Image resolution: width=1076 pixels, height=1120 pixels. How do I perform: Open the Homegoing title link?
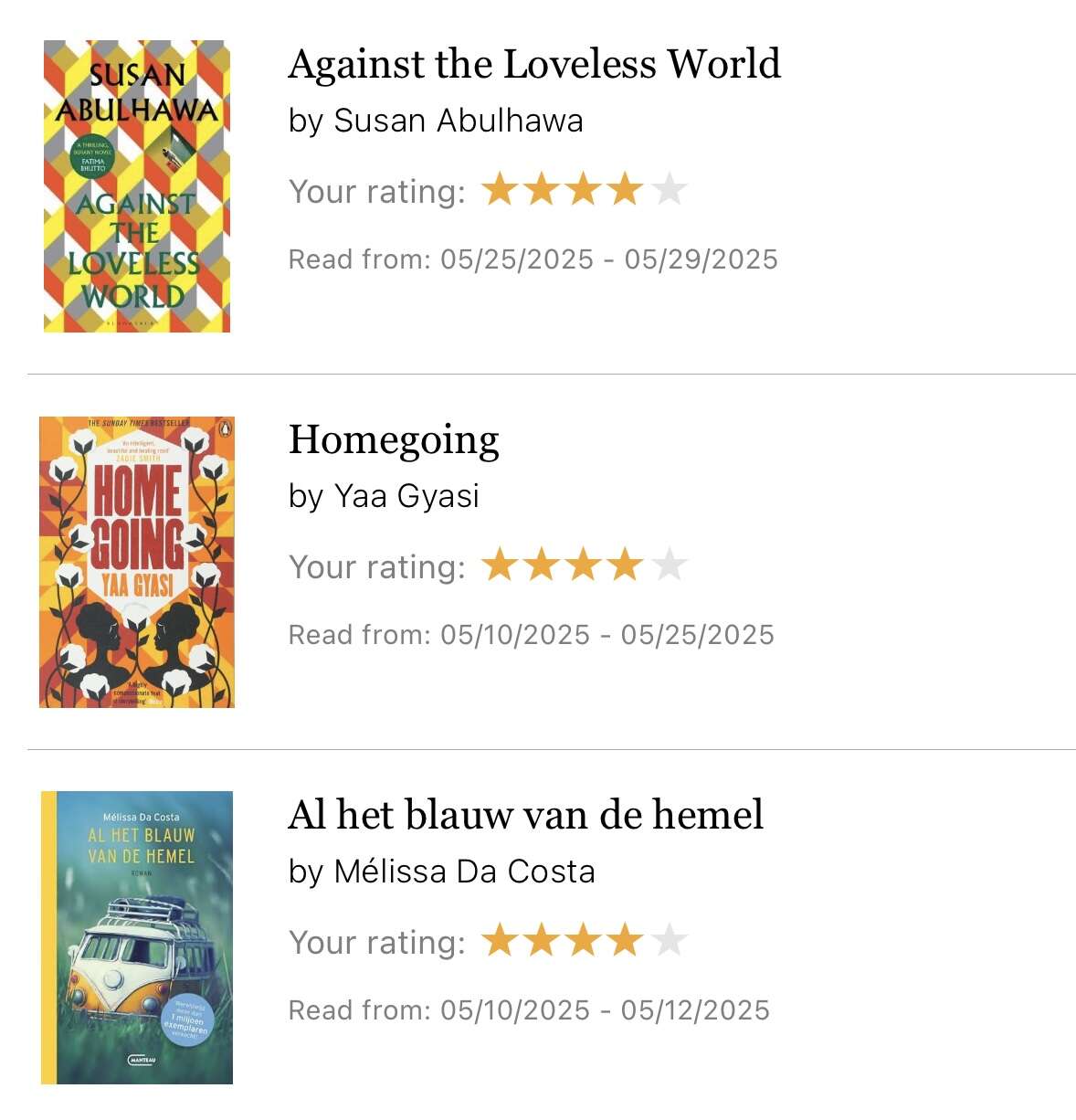pos(394,440)
